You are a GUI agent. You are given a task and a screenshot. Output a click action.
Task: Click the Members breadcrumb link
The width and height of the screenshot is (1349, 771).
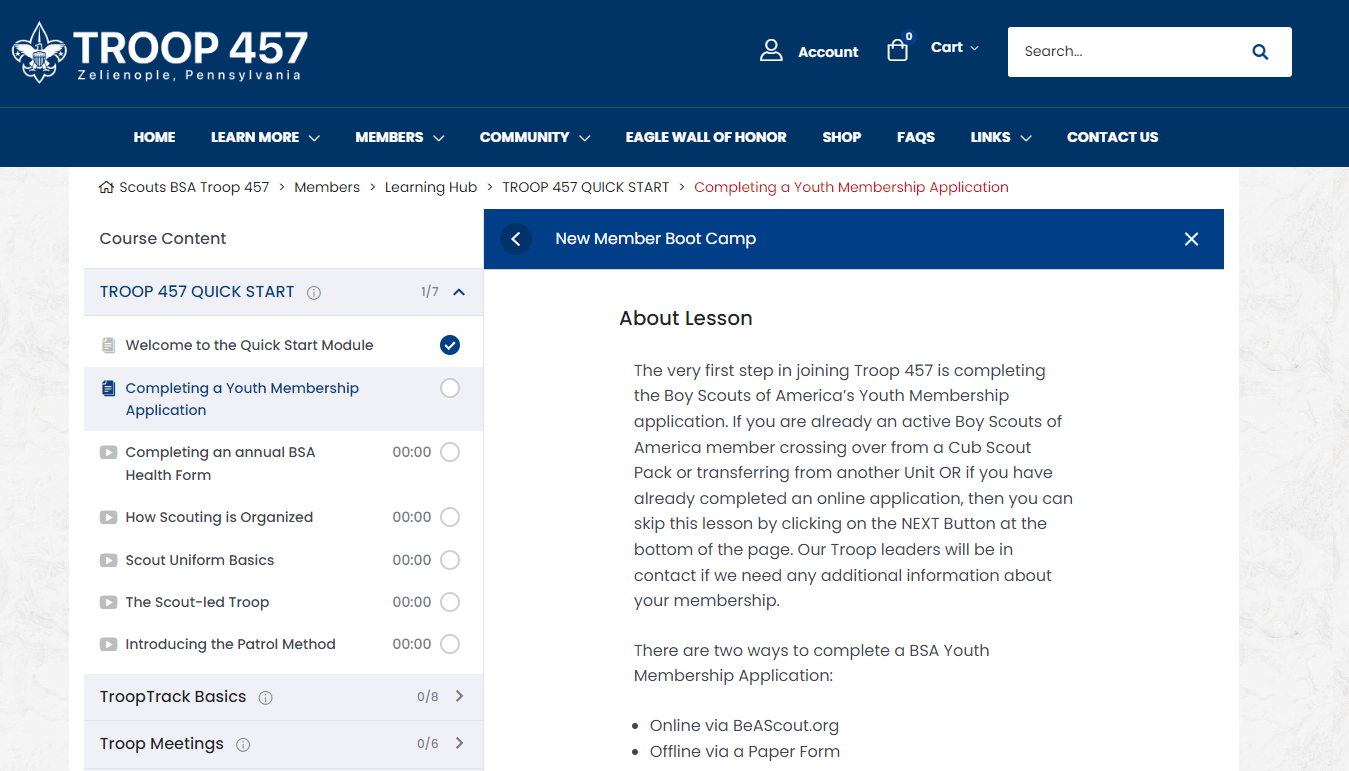coord(327,187)
